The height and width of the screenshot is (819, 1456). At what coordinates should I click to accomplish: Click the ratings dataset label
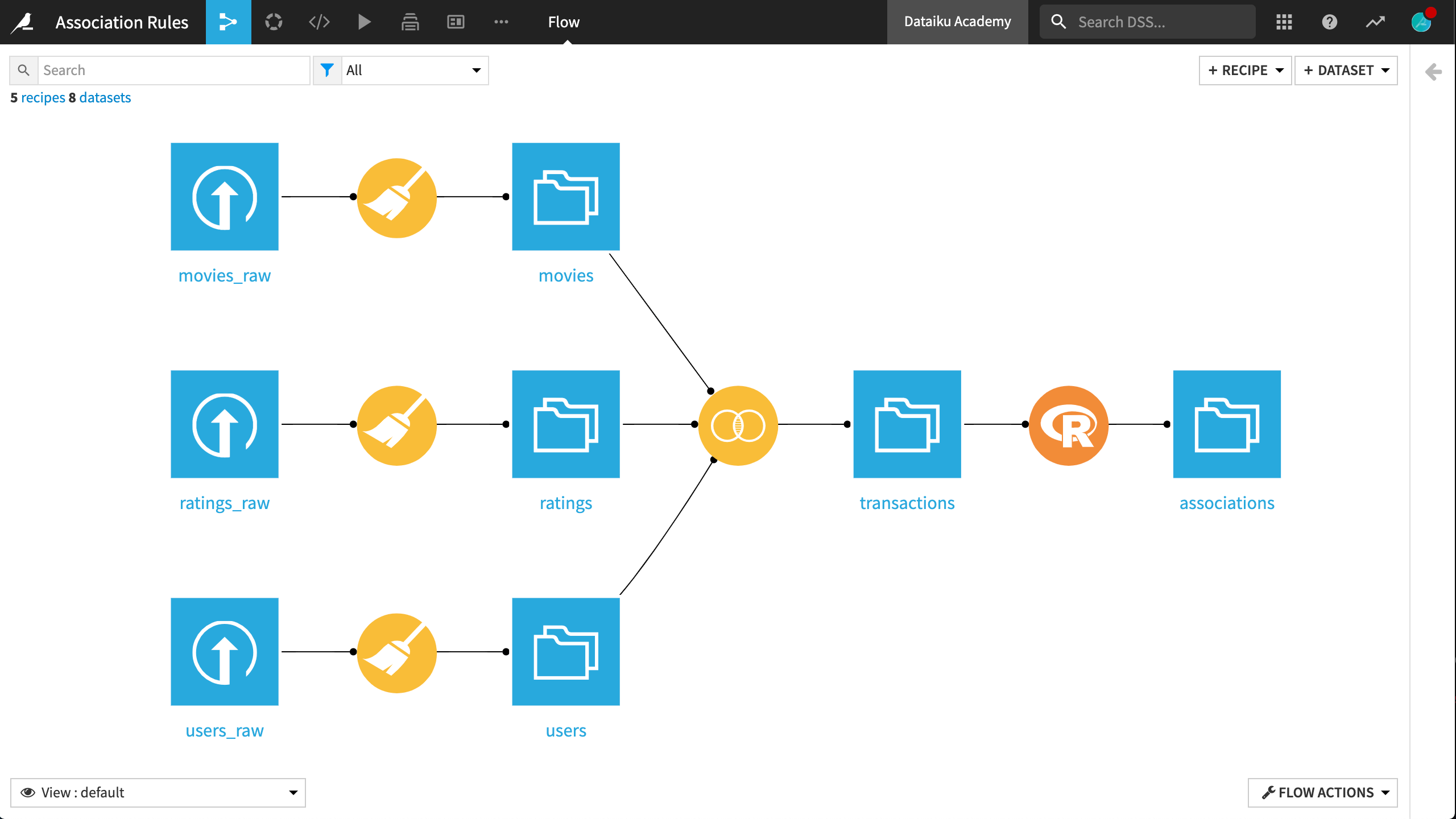[566, 503]
